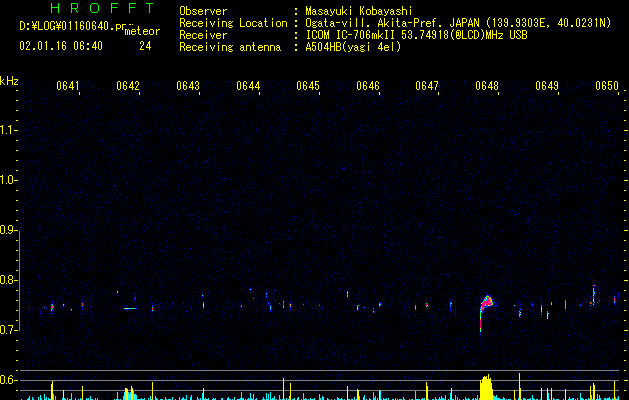This screenshot has width=629, height=400.
Task: Click the 0650 time axis marker
Action: pos(607,86)
